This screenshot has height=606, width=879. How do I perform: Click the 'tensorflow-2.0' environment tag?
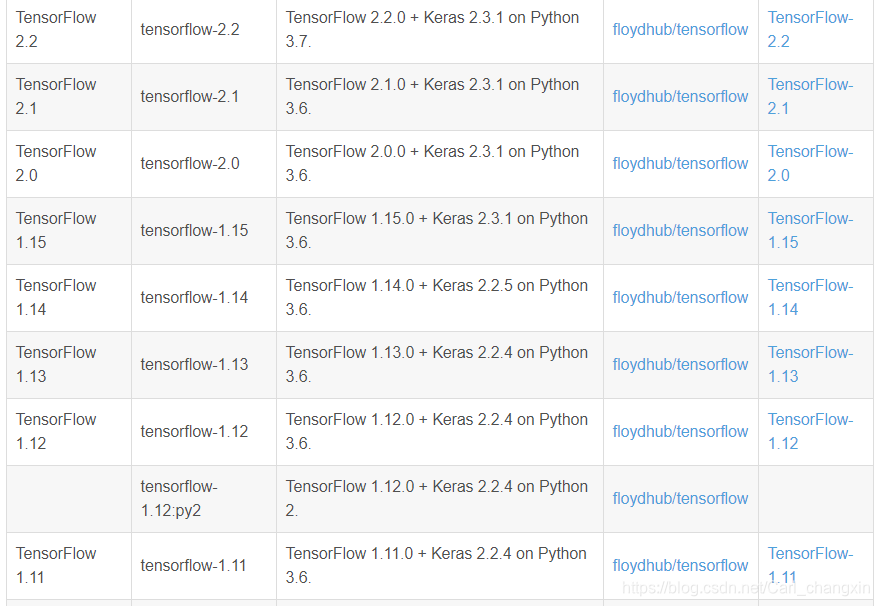pos(189,164)
